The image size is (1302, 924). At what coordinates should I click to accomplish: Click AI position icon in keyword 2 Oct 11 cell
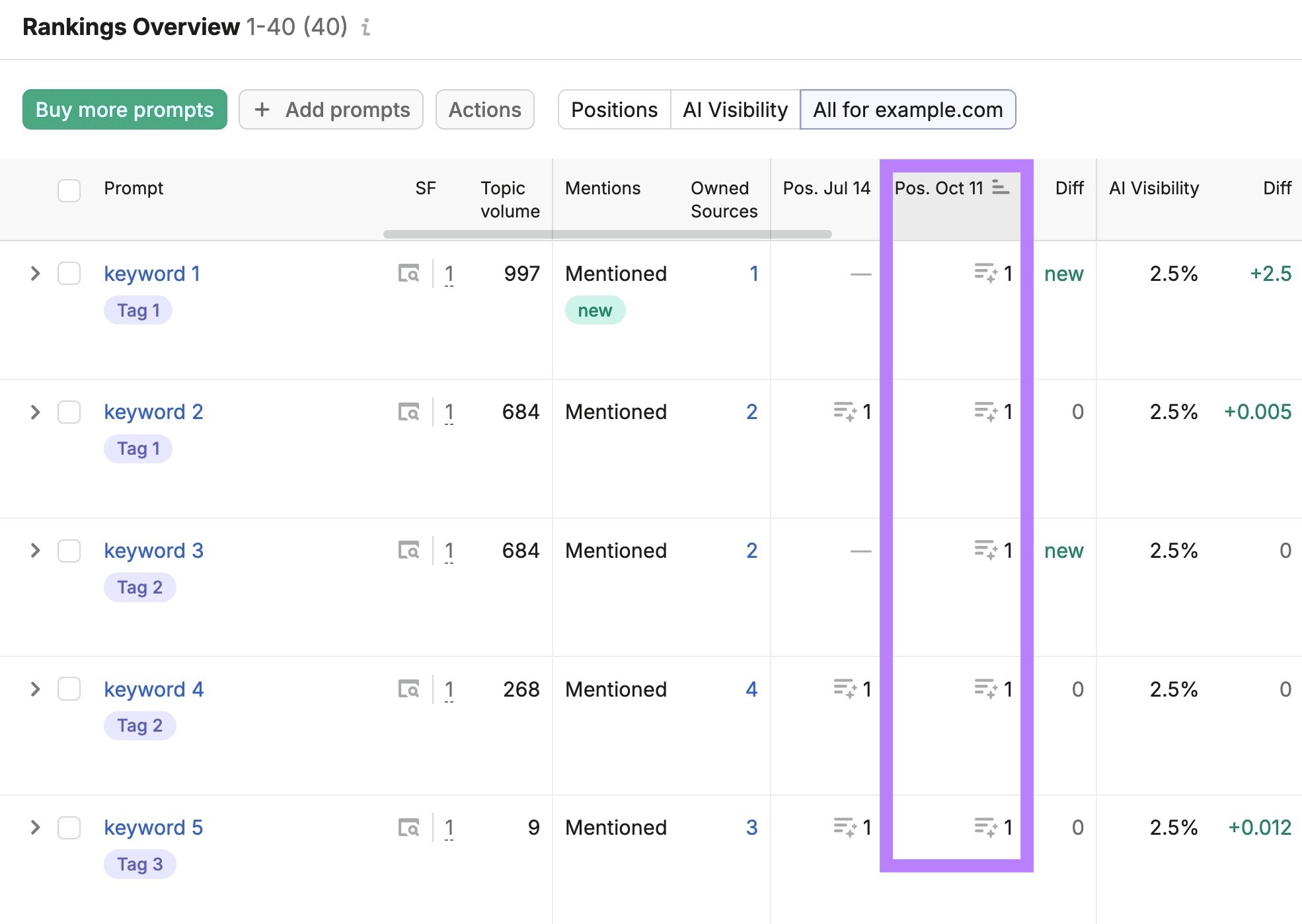click(x=986, y=412)
